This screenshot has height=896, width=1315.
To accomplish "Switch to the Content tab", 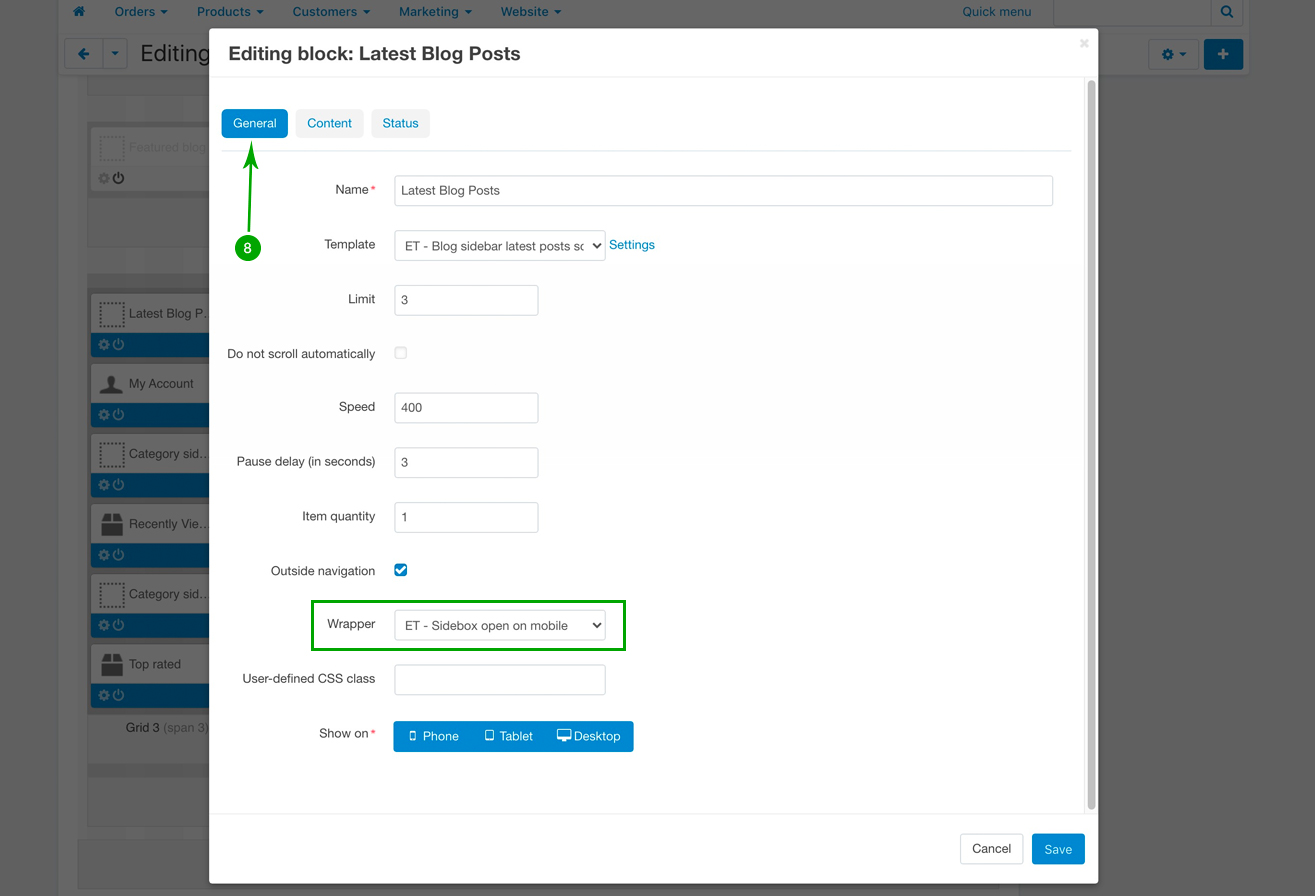I will tap(329, 123).
